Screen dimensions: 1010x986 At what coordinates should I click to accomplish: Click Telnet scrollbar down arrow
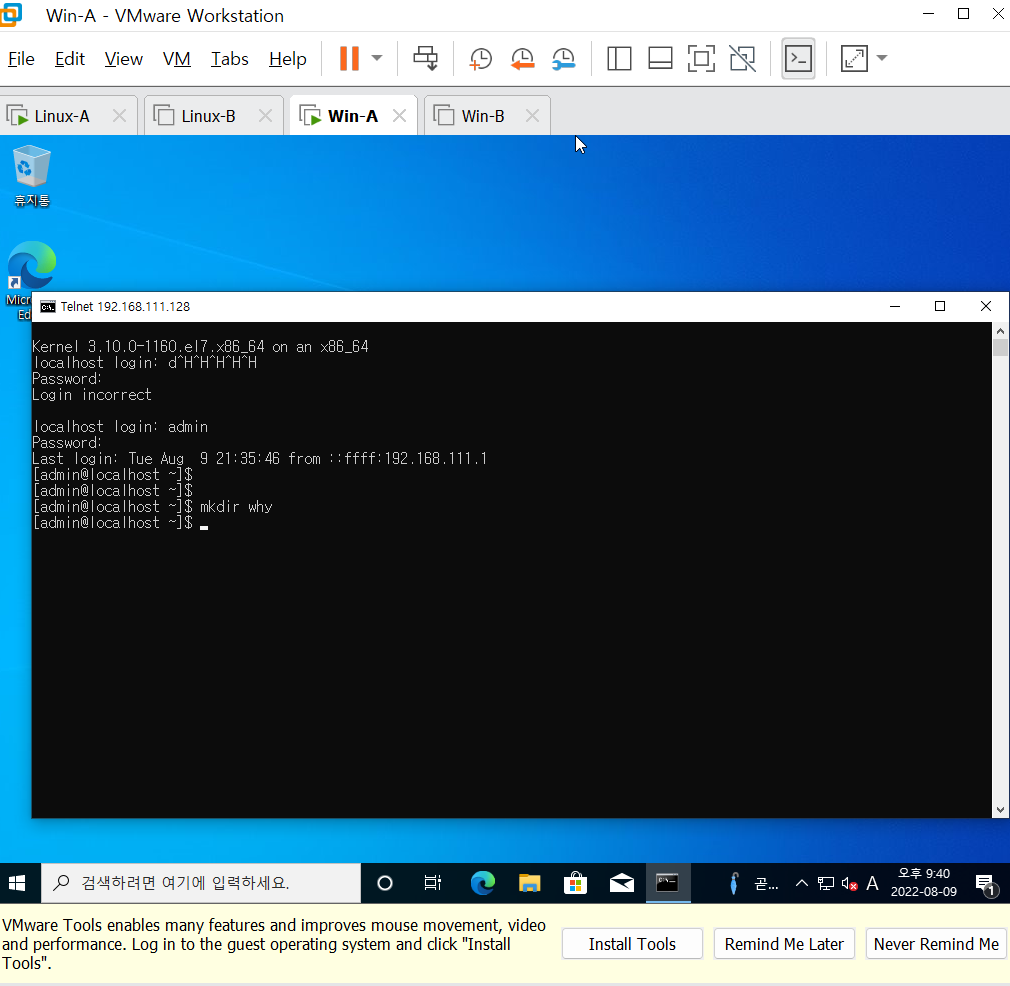tap(1000, 810)
